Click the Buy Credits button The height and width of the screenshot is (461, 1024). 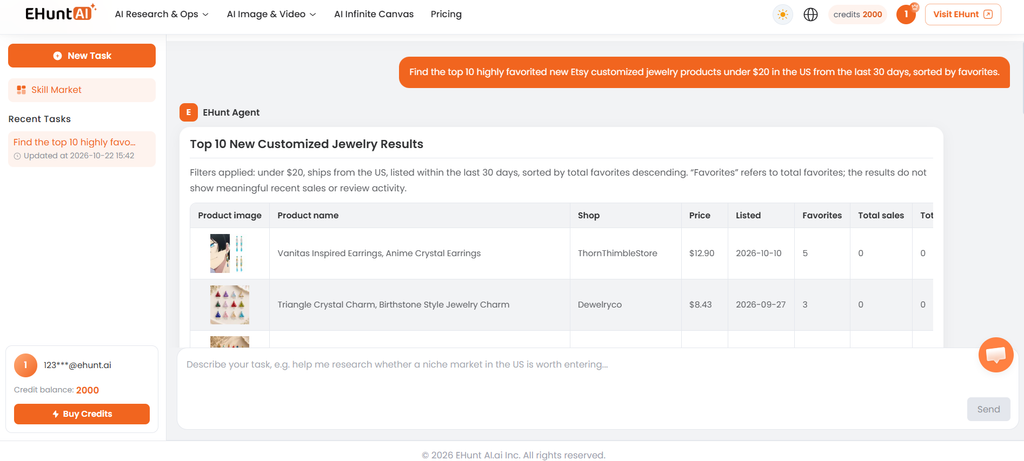click(x=82, y=414)
